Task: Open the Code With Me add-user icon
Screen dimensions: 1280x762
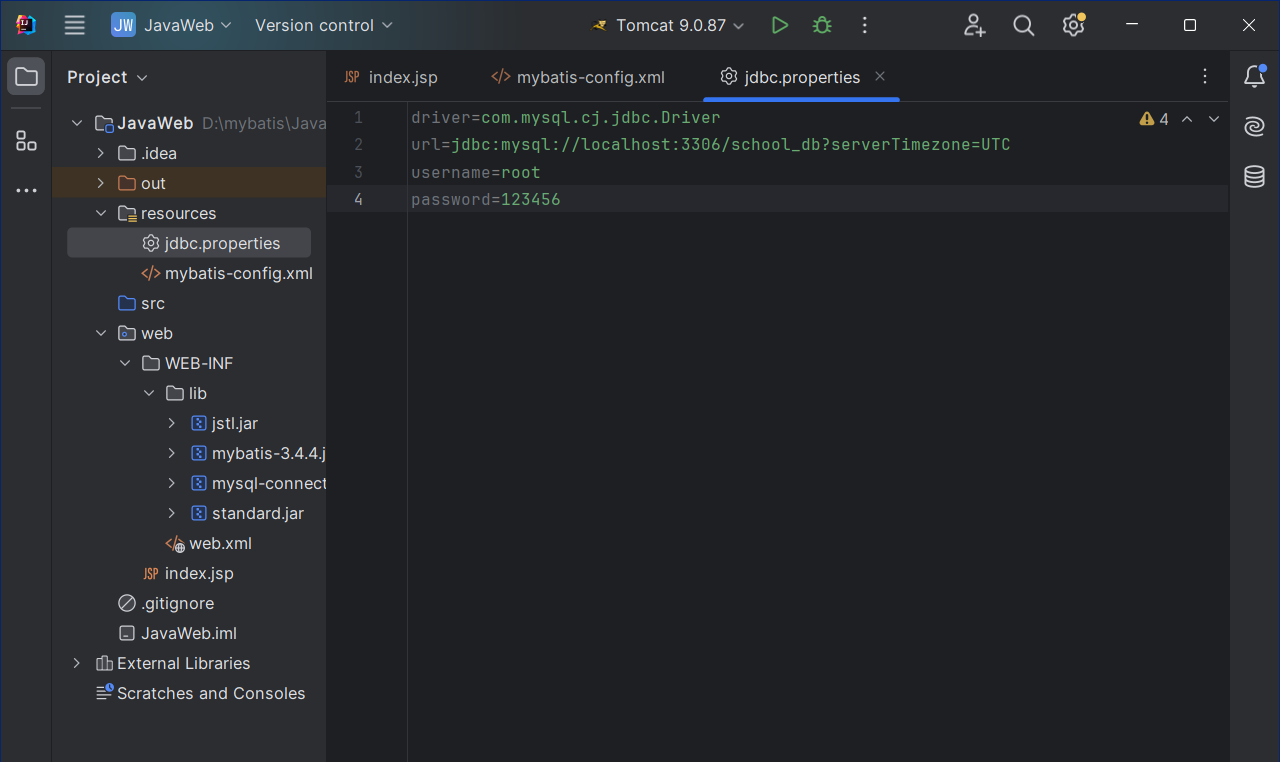Action: pos(974,25)
